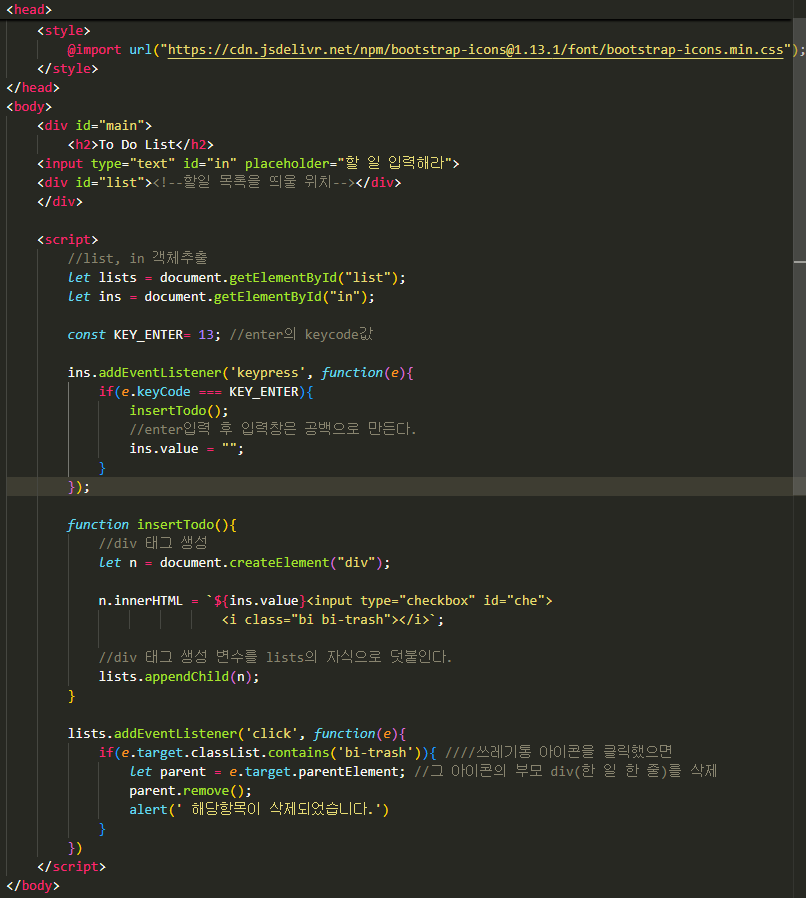Screen dimensions: 806x898
Task: Click the closing style tag
Action: click(x=68, y=69)
